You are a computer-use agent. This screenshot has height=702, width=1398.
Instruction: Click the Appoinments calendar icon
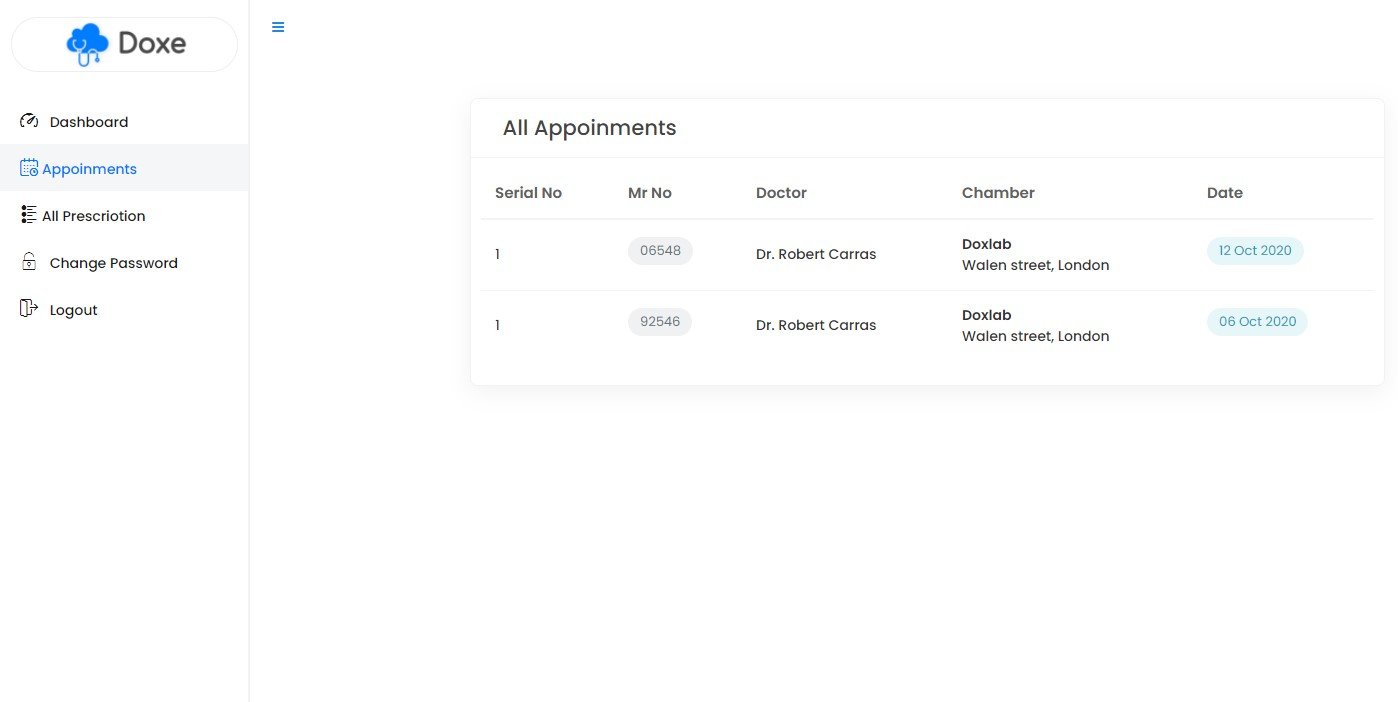29,168
